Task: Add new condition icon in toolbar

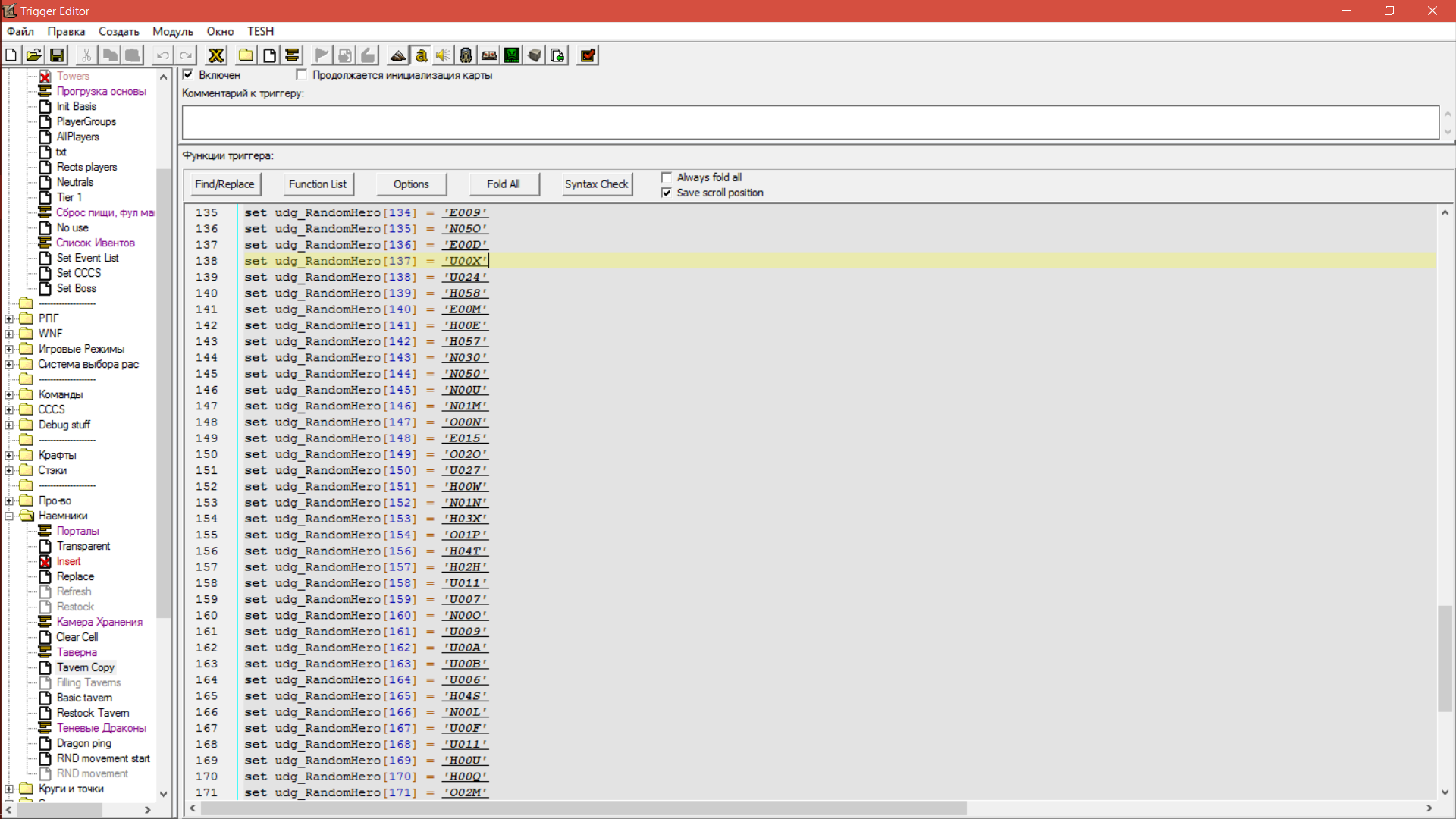Action: click(x=345, y=55)
